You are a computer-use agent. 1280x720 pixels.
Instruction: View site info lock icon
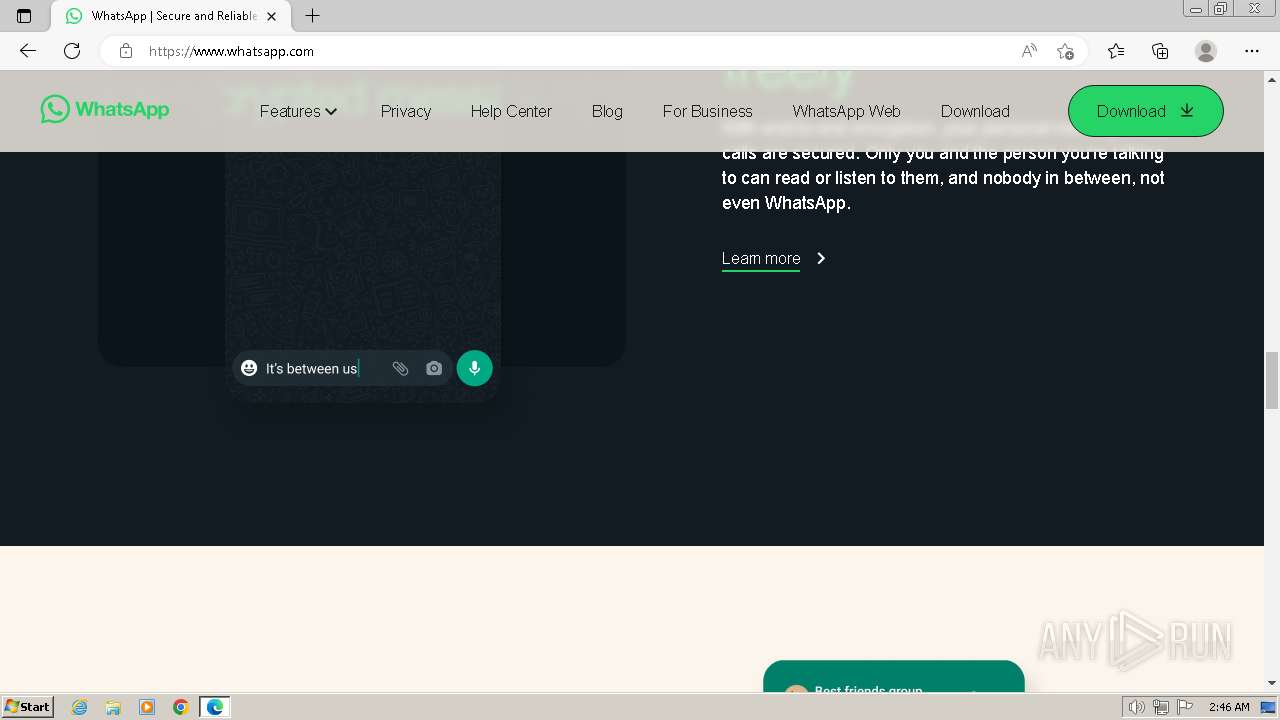(x=125, y=51)
